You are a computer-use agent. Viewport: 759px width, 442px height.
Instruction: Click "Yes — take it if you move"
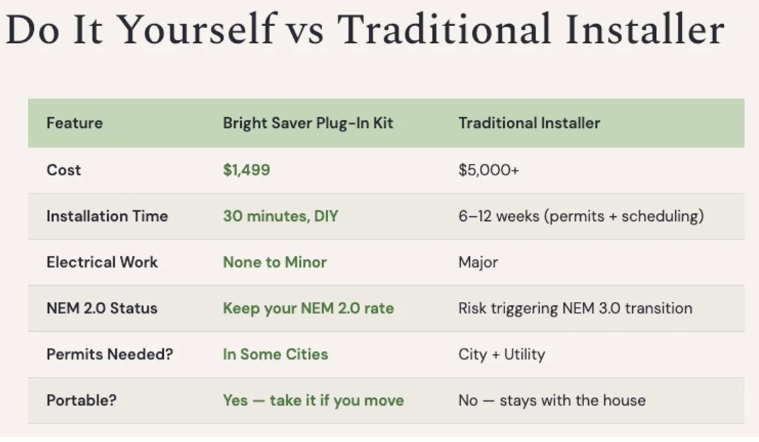[x=313, y=400]
